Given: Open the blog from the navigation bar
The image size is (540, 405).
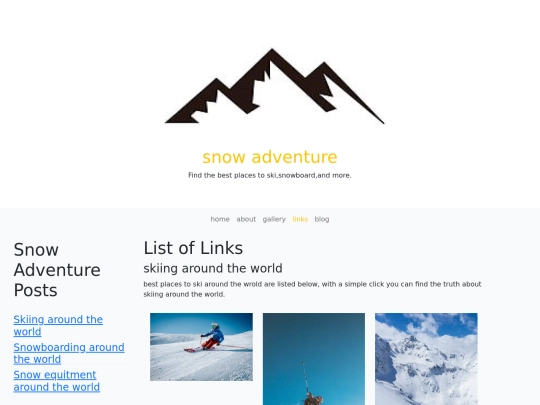Looking at the screenshot, I should point(322,219).
